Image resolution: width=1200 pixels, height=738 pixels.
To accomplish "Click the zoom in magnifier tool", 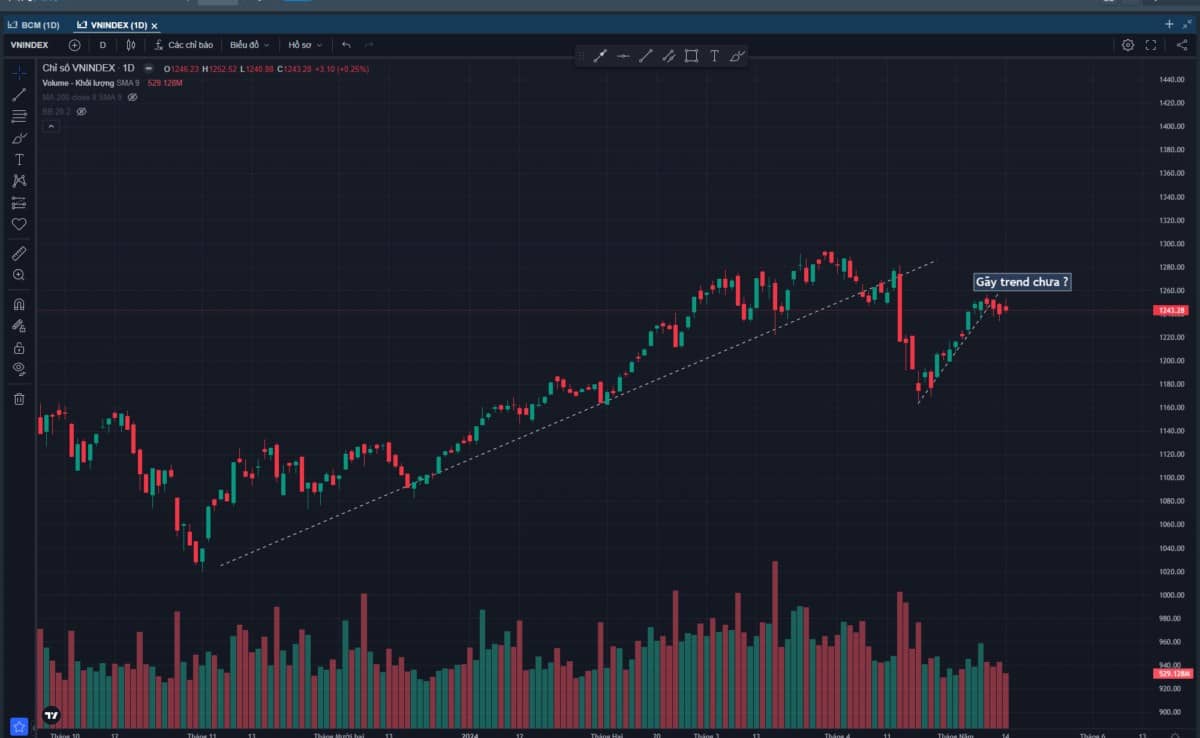I will (x=18, y=275).
